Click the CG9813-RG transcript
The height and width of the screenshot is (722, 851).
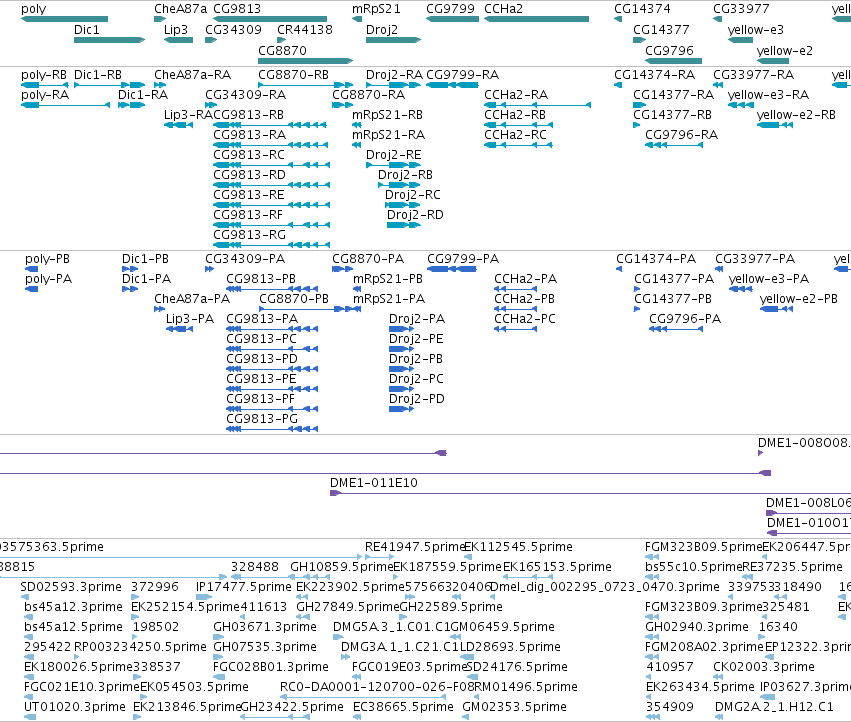[271, 245]
